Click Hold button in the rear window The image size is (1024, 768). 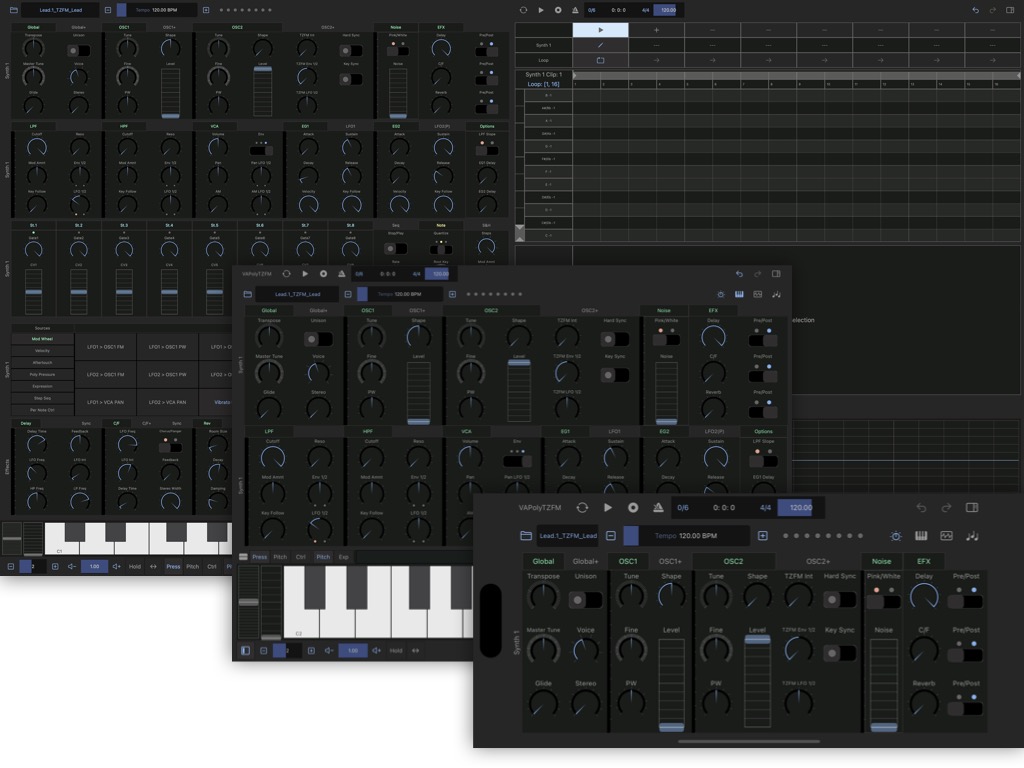pos(135,566)
